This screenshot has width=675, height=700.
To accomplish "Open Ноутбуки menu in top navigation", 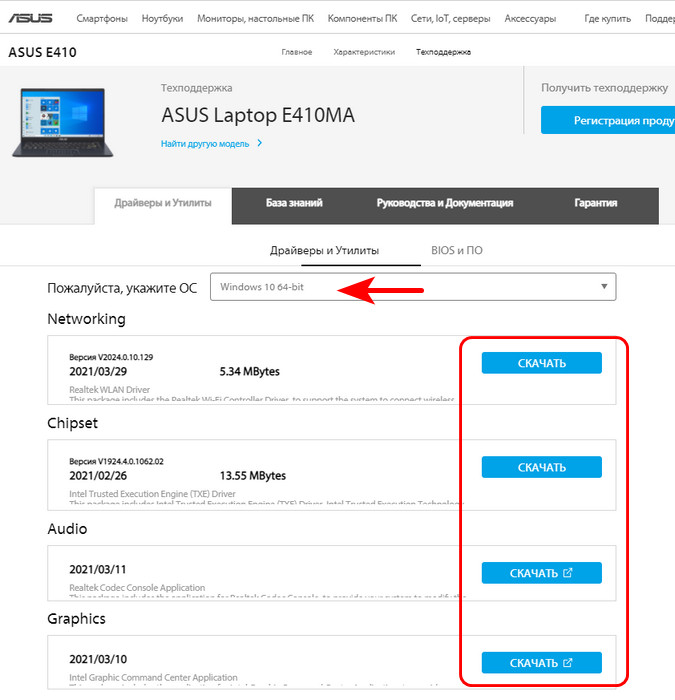I will 162,18.
